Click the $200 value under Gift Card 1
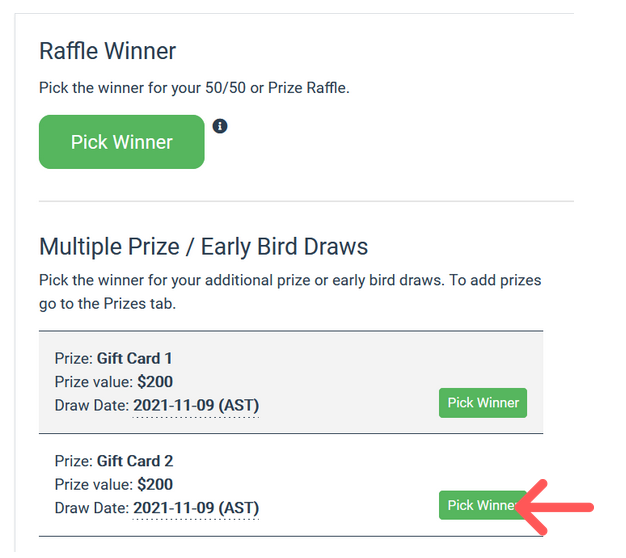Viewport: 626px width, 558px height. click(155, 382)
